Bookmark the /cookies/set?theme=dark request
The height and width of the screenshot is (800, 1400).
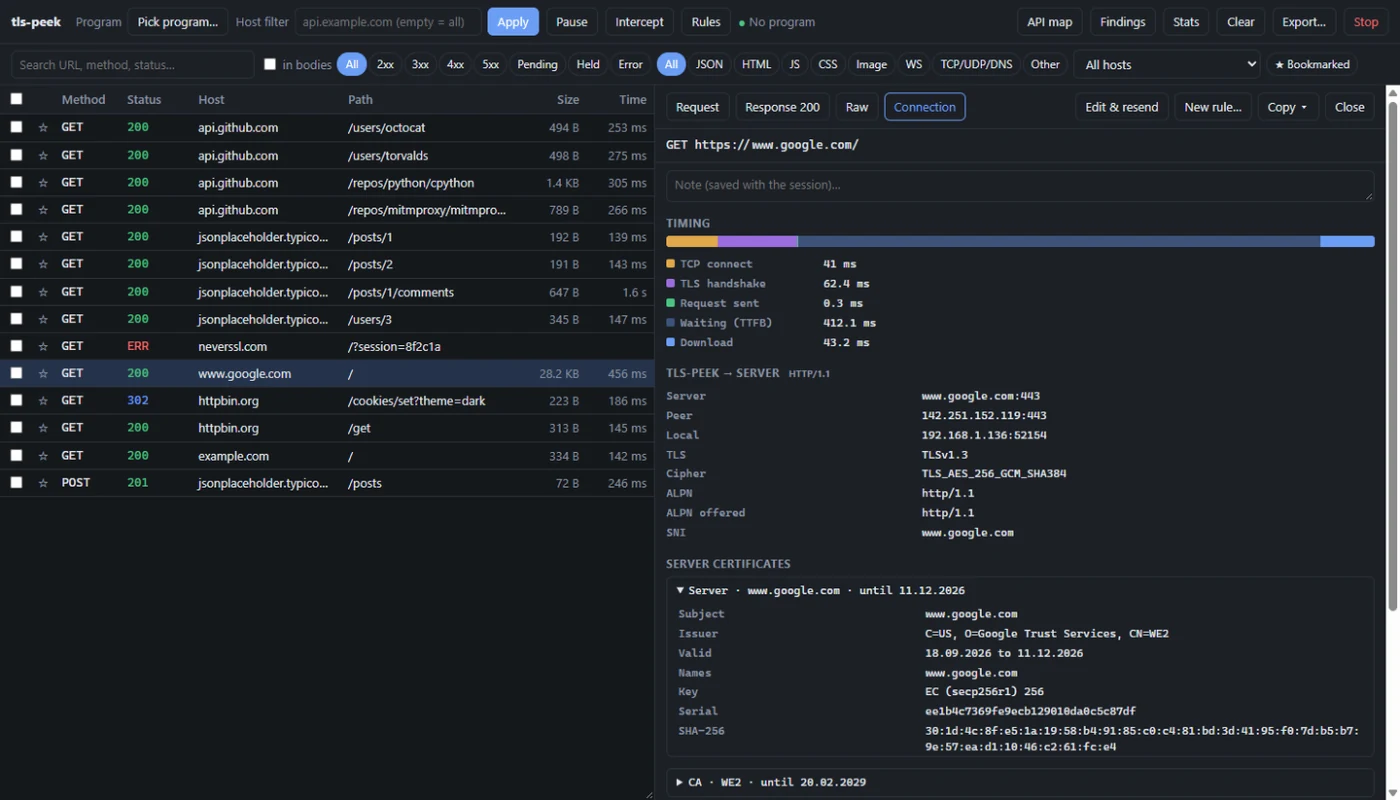[x=43, y=401]
